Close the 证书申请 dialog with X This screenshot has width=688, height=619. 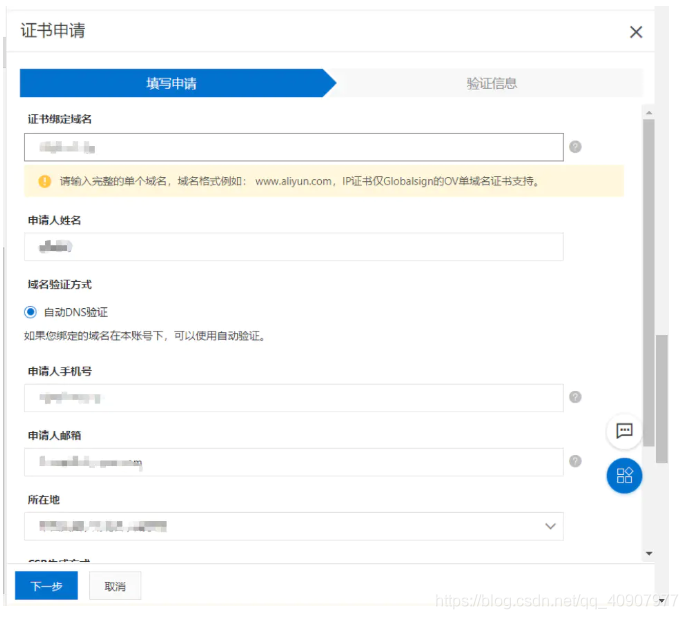(x=636, y=32)
